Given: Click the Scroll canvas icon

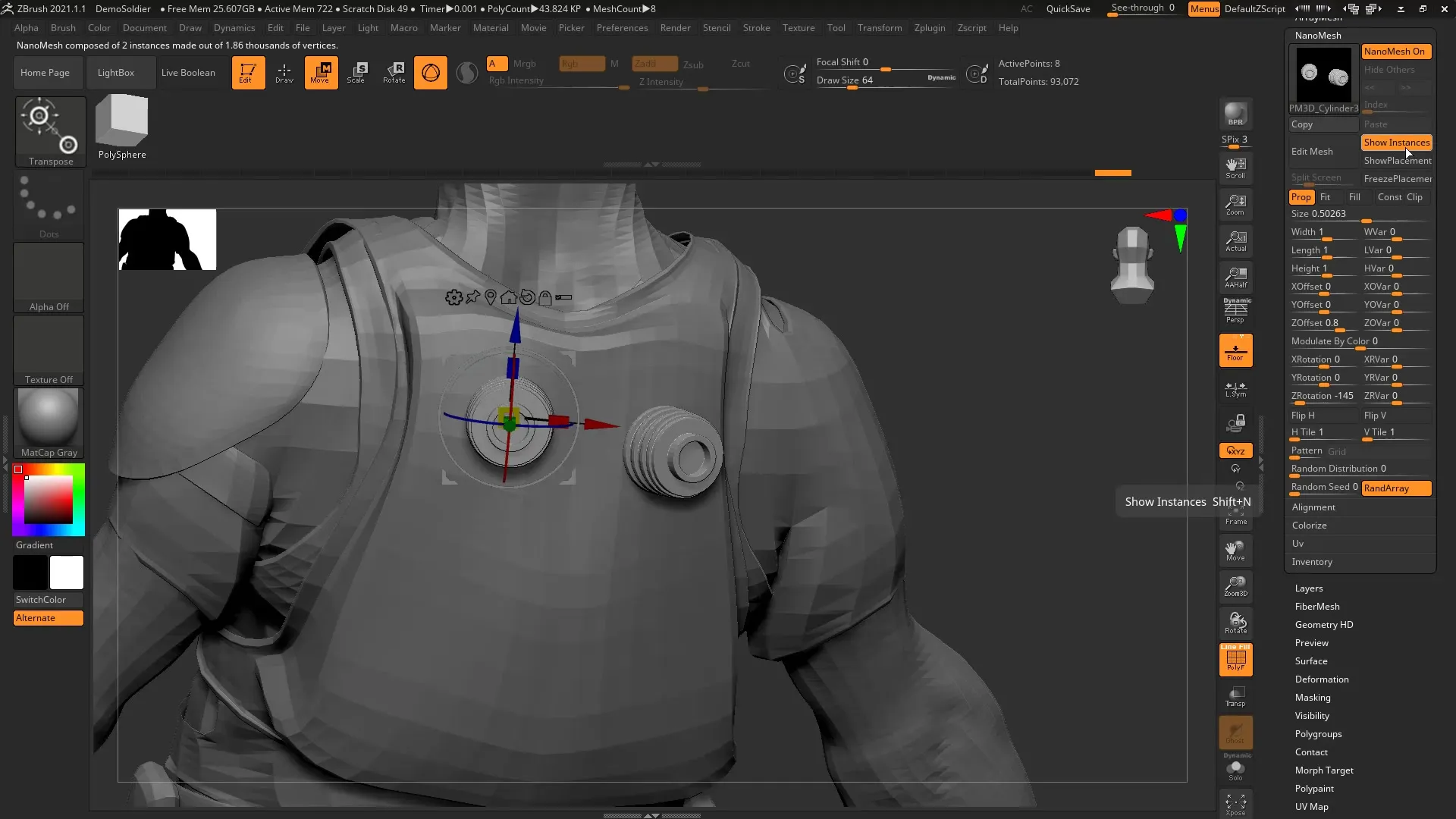Looking at the screenshot, I should coord(1235,168).
